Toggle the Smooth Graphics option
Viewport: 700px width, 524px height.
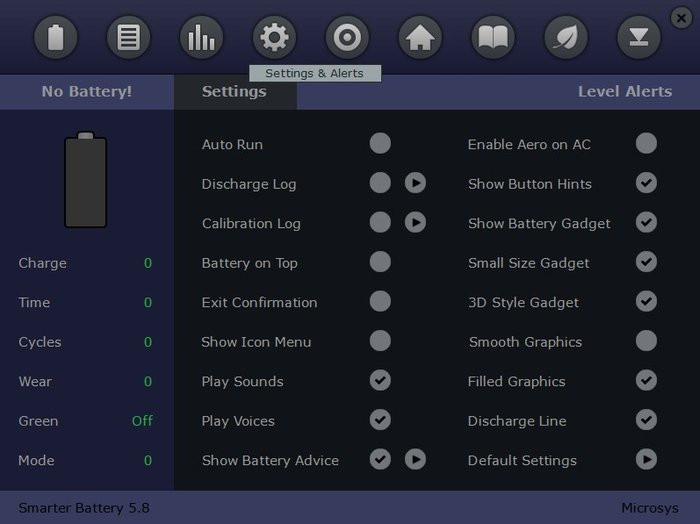(646, 341)
